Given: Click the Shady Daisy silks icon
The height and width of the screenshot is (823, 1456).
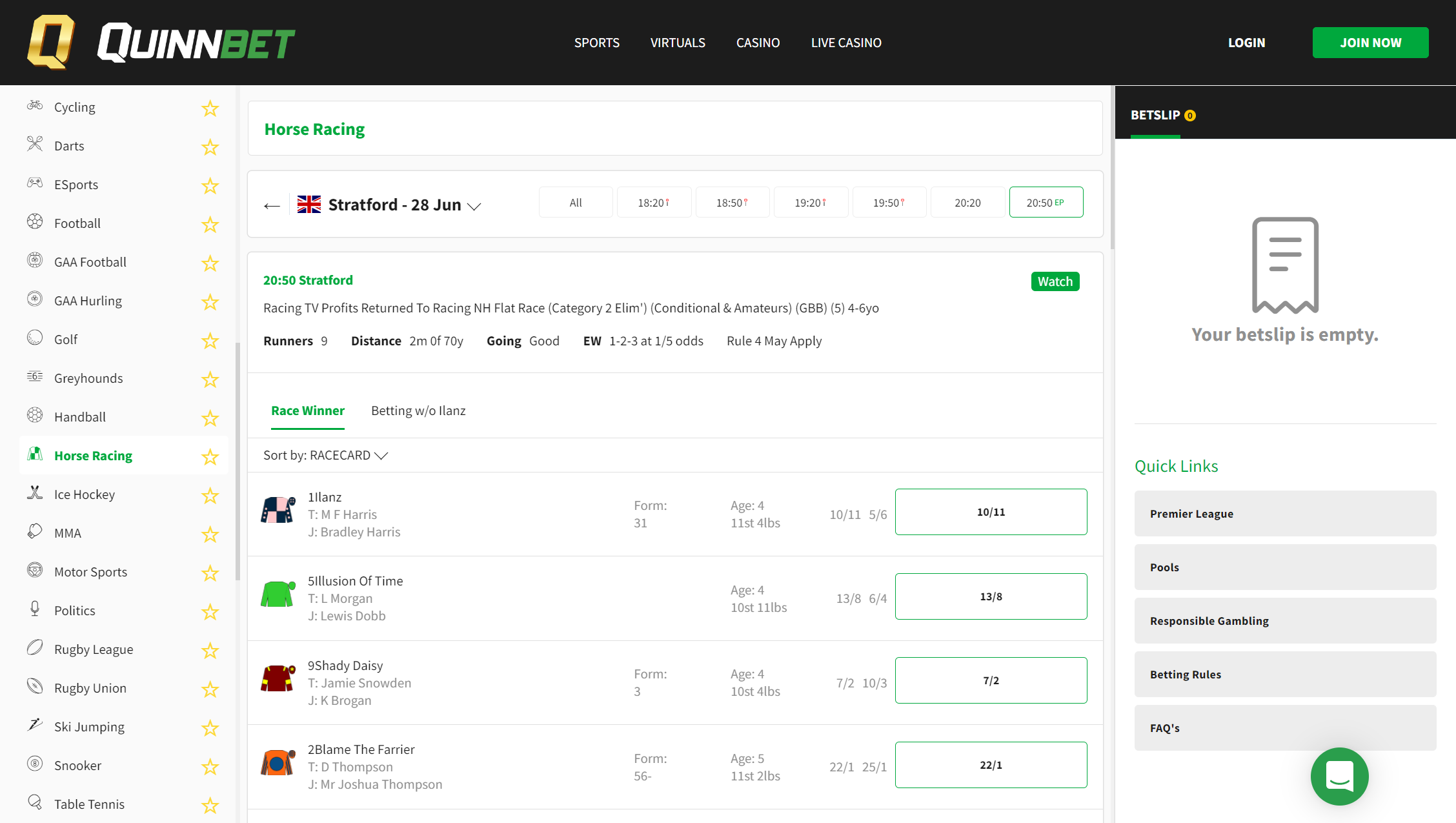Looking at the screenshot, I should tap(278, 678).
